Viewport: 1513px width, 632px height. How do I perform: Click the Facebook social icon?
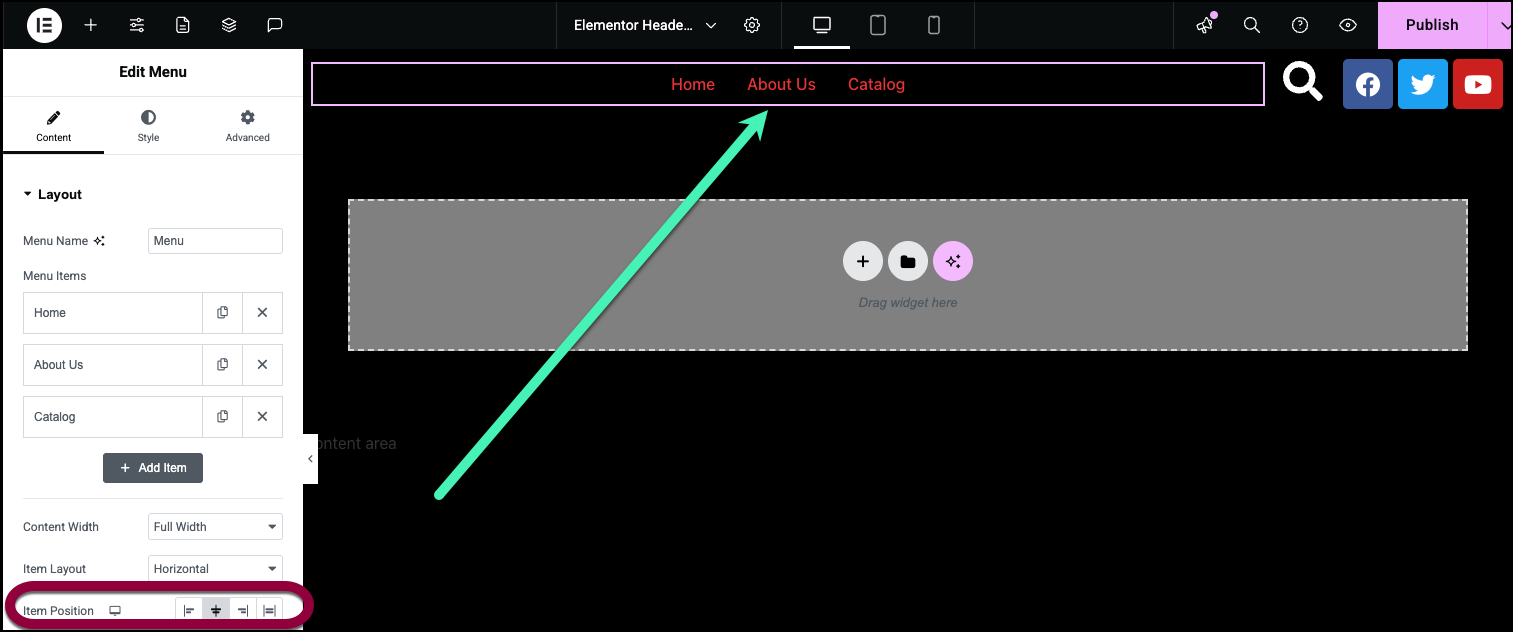tap(1367, 84)
